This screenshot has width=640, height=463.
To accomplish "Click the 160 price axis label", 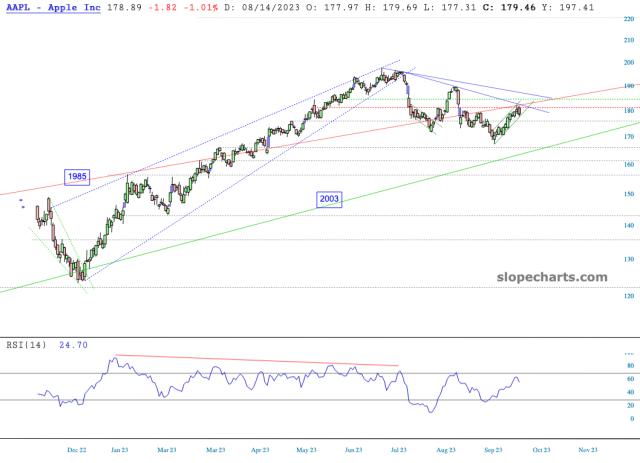I will click(x=629, y=164).
